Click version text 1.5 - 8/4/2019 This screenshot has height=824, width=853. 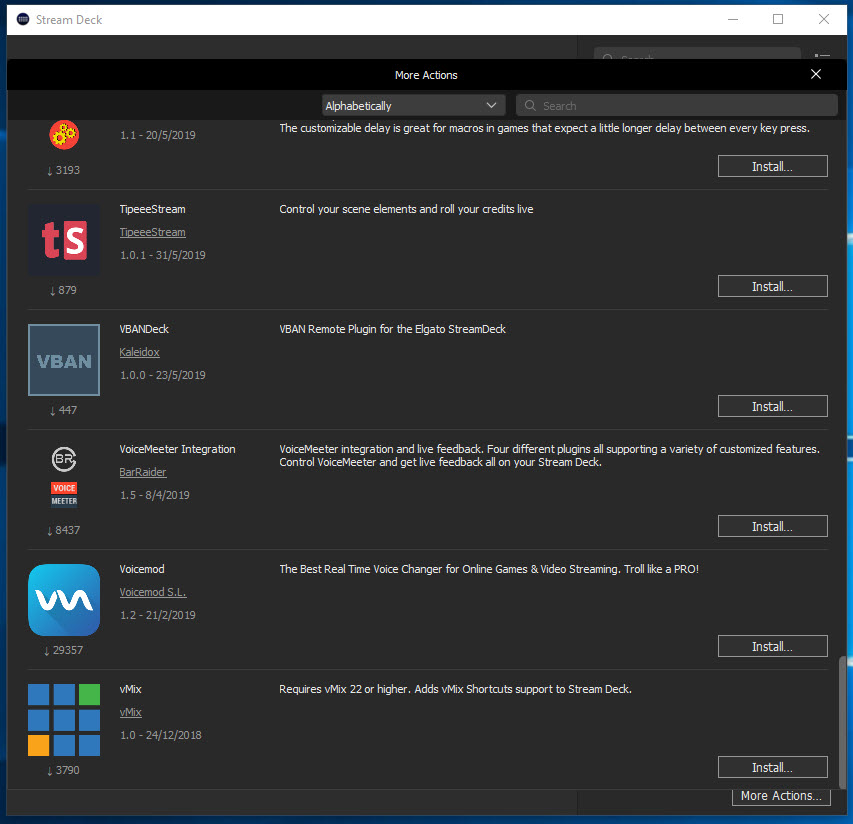click(154, 495)
